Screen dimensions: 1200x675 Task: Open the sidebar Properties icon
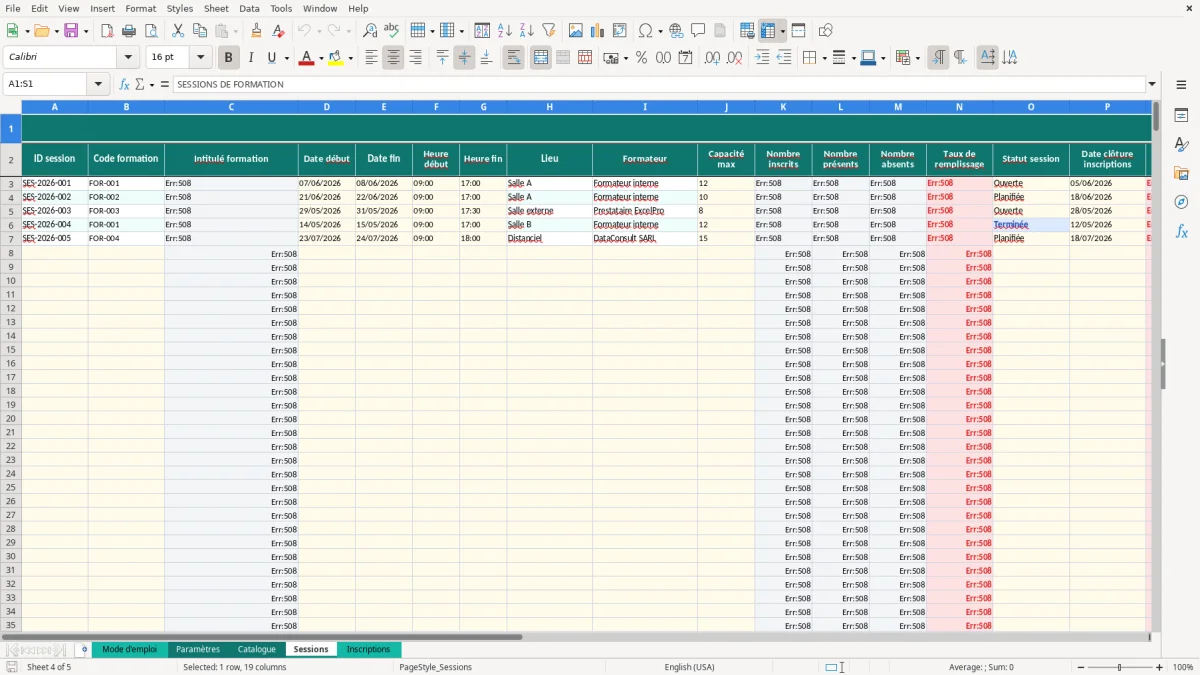[x=1181, y=115]
